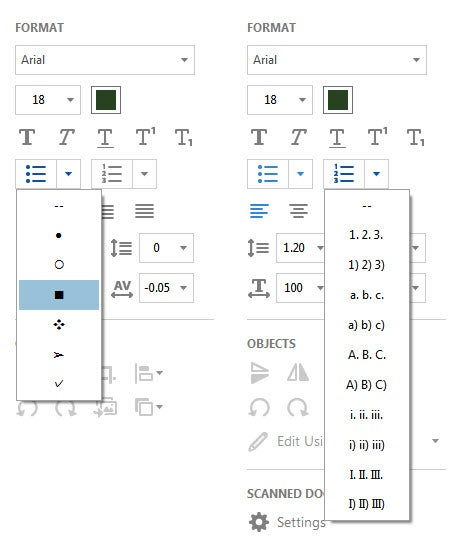Apply Subscript in left Format panel

(184, 138)
